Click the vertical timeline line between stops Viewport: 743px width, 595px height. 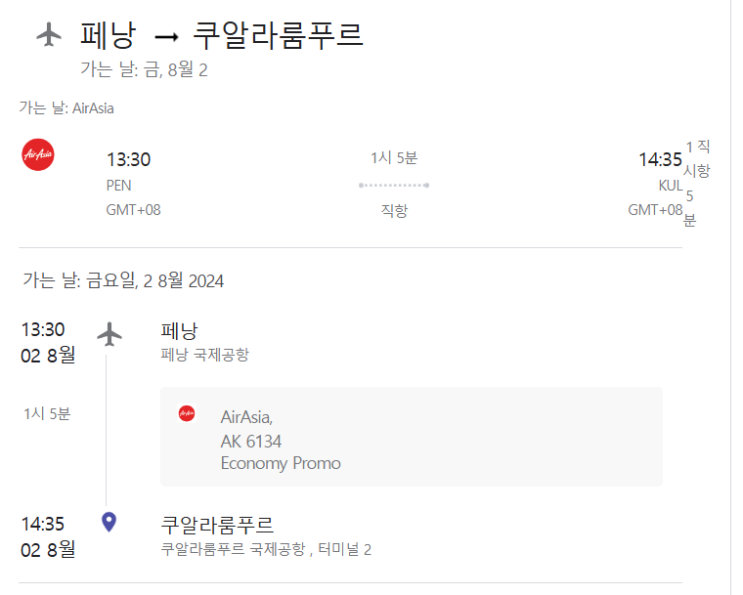(x=108, y=430)
